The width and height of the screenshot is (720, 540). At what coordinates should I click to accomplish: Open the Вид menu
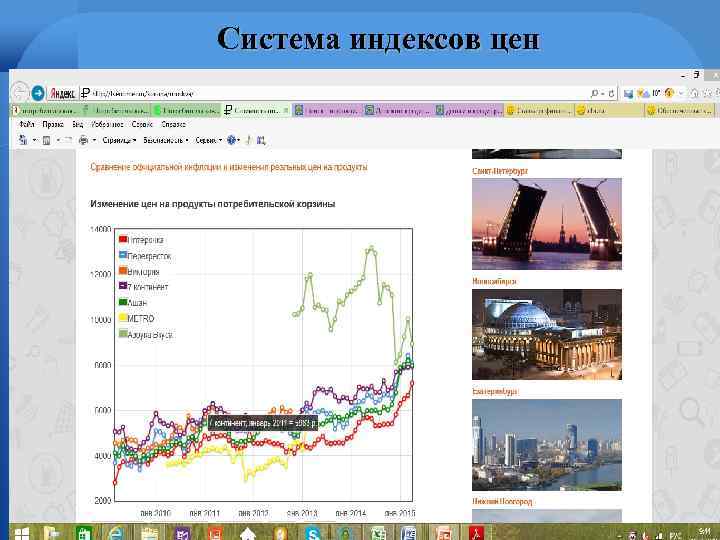pyautogui.click(x=78, y=124)
